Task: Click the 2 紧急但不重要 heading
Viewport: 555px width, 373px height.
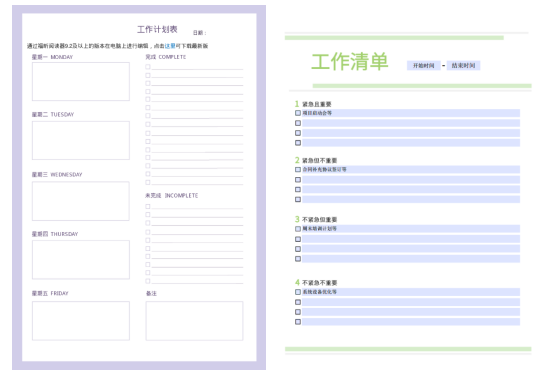Action: click(x=316, y=160)
